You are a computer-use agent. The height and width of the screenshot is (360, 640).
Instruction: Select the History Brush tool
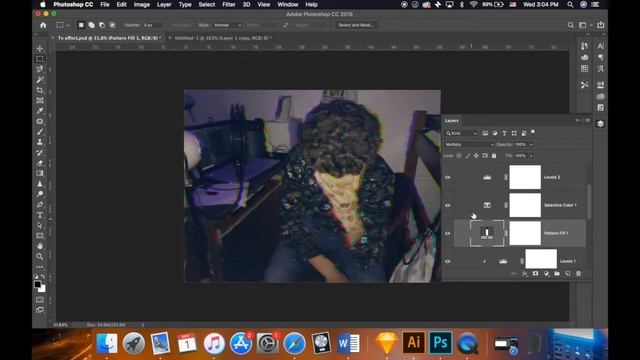click(x=40, y=153)
